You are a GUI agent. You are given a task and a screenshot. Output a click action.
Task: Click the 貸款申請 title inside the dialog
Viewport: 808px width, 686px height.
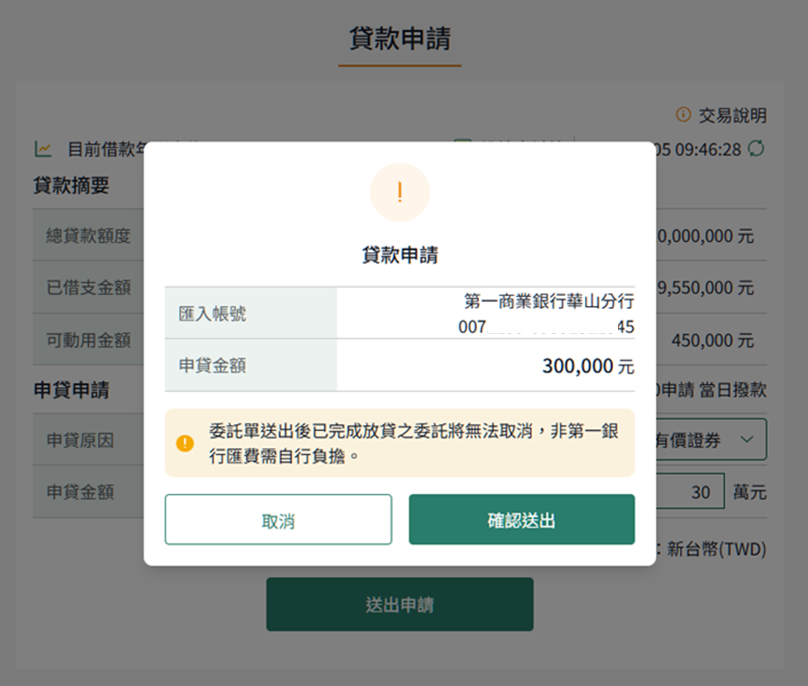[399, 255]
